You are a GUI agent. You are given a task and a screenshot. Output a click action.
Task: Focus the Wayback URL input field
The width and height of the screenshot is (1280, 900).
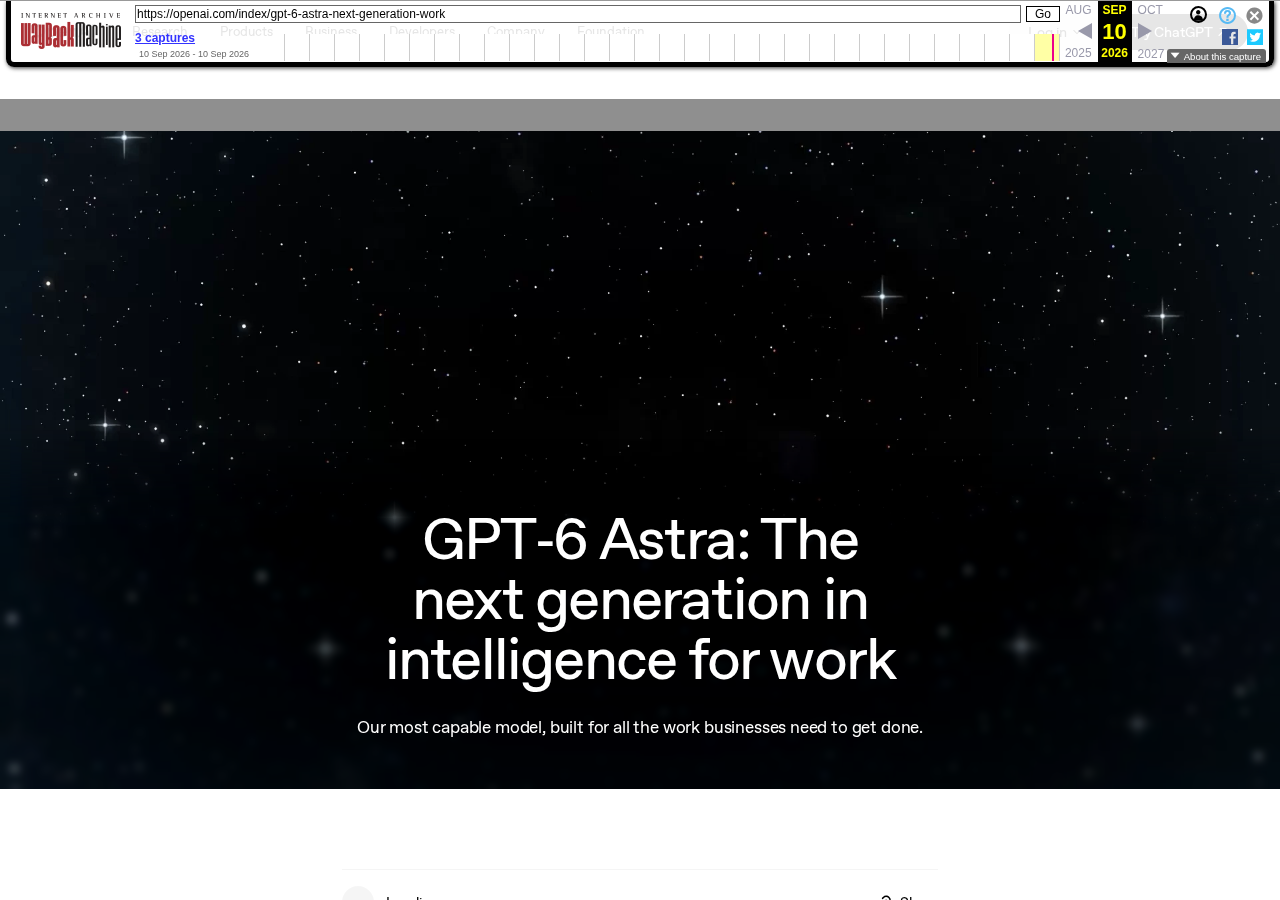coord(578,14)
